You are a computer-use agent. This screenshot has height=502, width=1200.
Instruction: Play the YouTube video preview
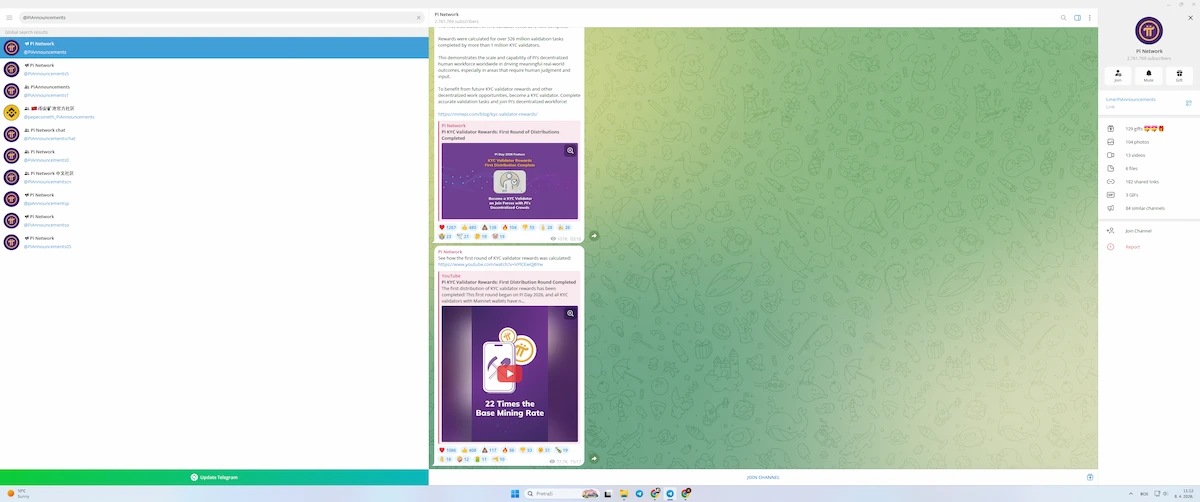pyautogui.click(x=510, y=374)
